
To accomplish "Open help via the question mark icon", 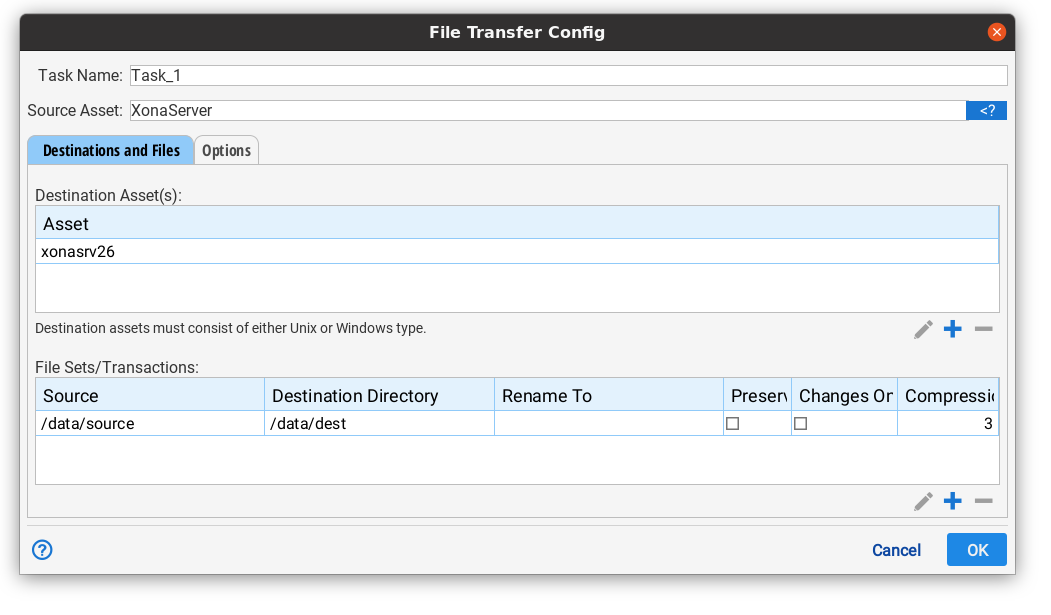I will coord(42,550).
